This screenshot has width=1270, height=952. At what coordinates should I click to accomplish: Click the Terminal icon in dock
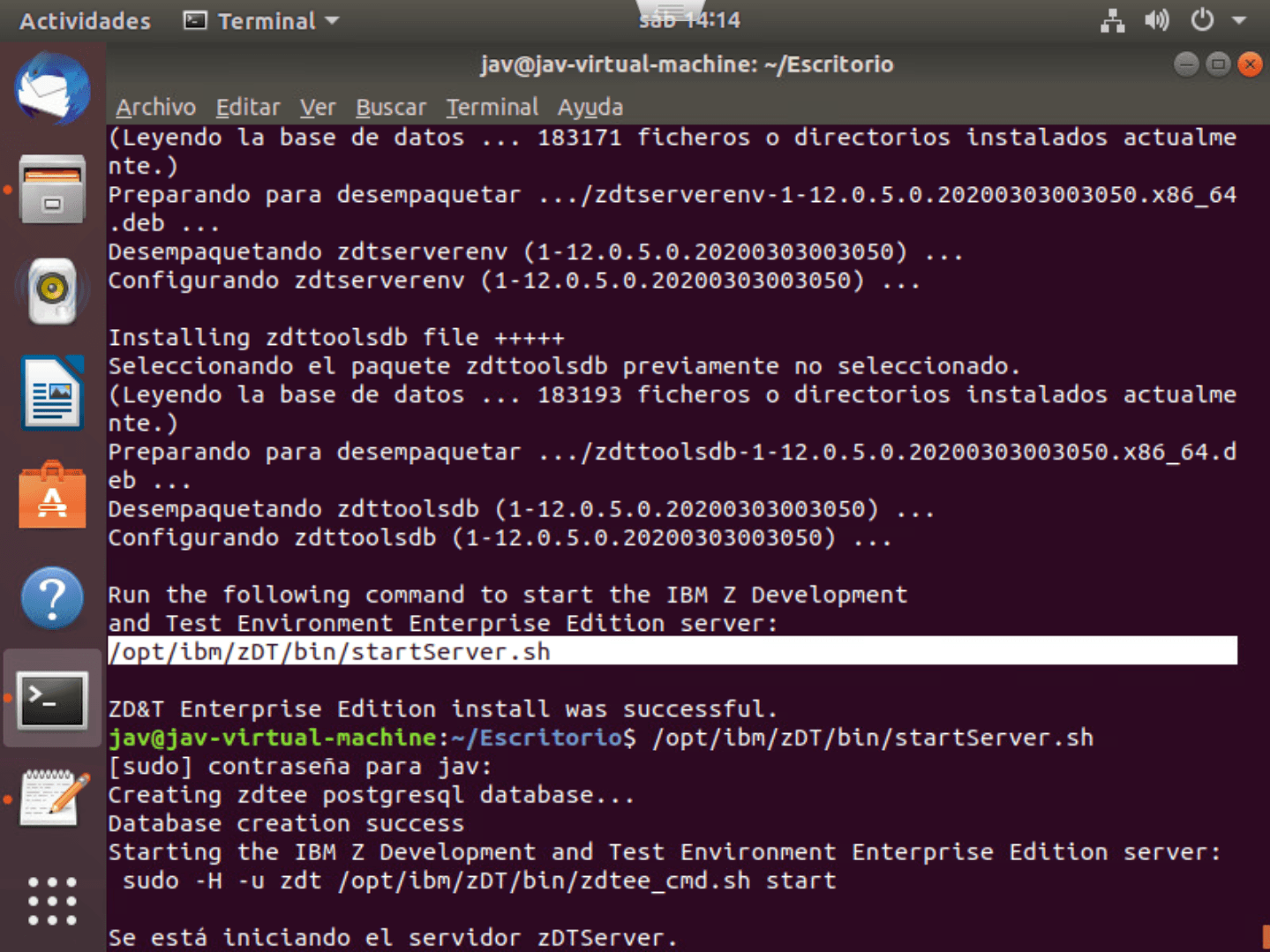coord(52,700)
